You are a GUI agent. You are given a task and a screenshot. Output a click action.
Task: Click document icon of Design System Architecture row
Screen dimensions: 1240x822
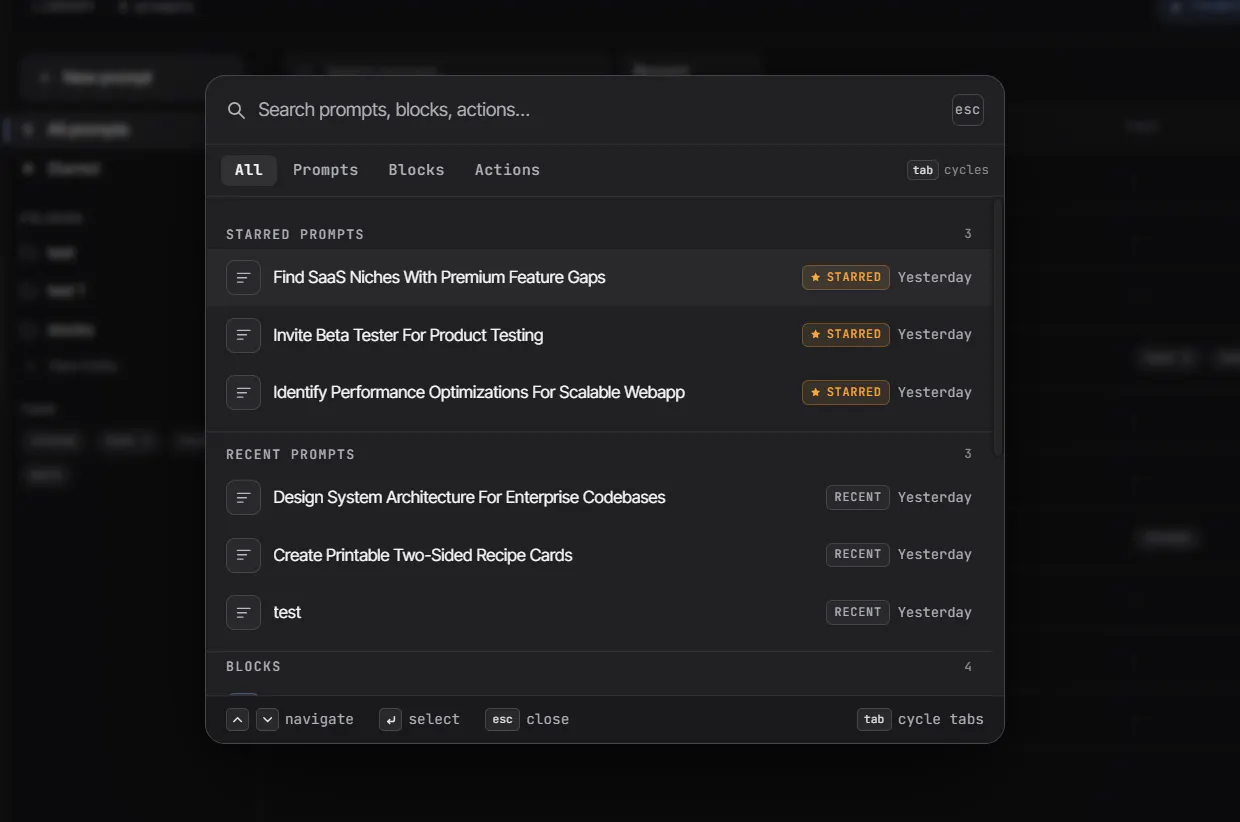point(243,497)
